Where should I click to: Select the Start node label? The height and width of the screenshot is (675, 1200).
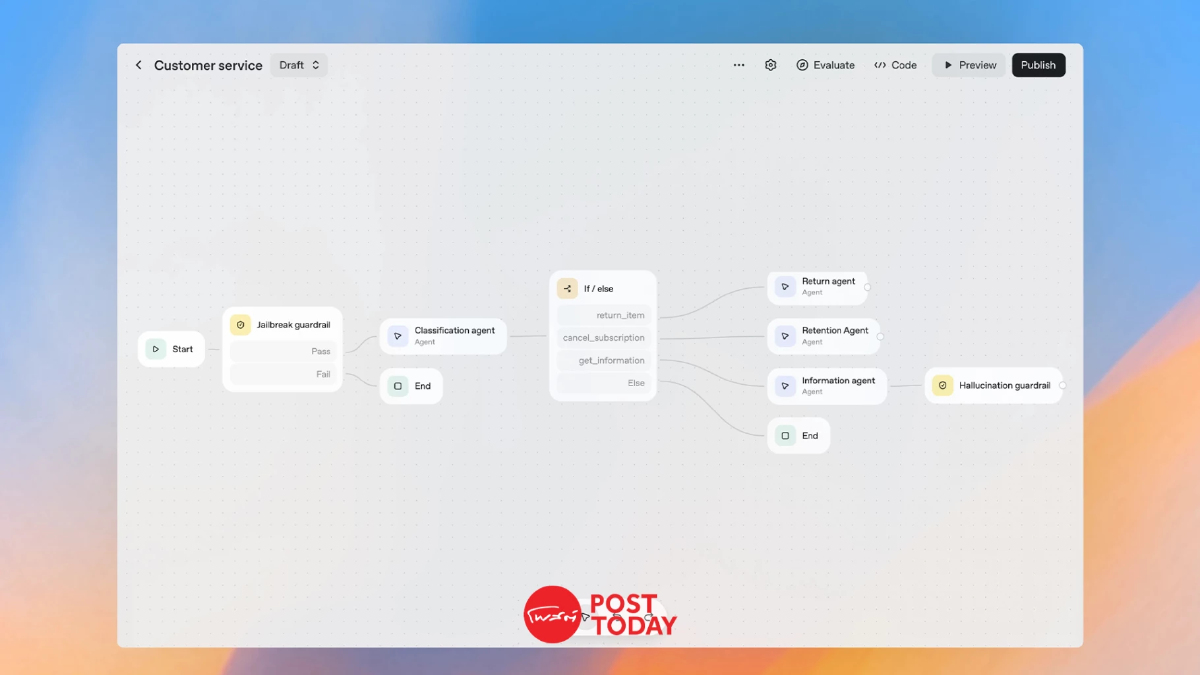183,349
